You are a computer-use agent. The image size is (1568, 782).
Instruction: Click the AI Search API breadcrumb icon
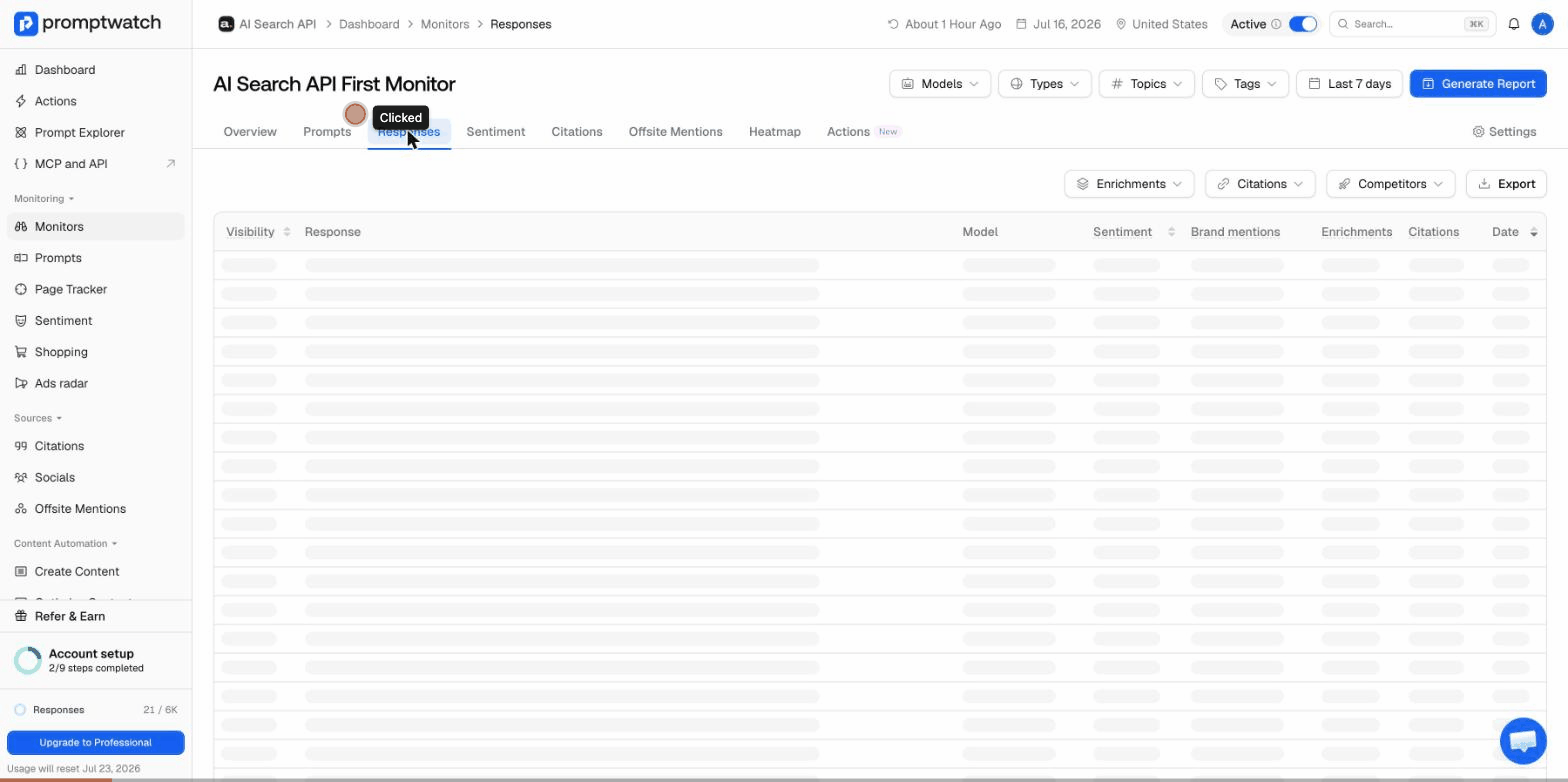226,24
